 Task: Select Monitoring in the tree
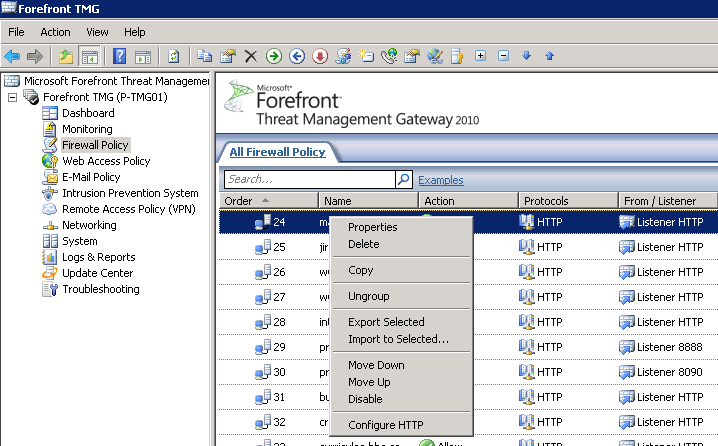tap(87, 129)
